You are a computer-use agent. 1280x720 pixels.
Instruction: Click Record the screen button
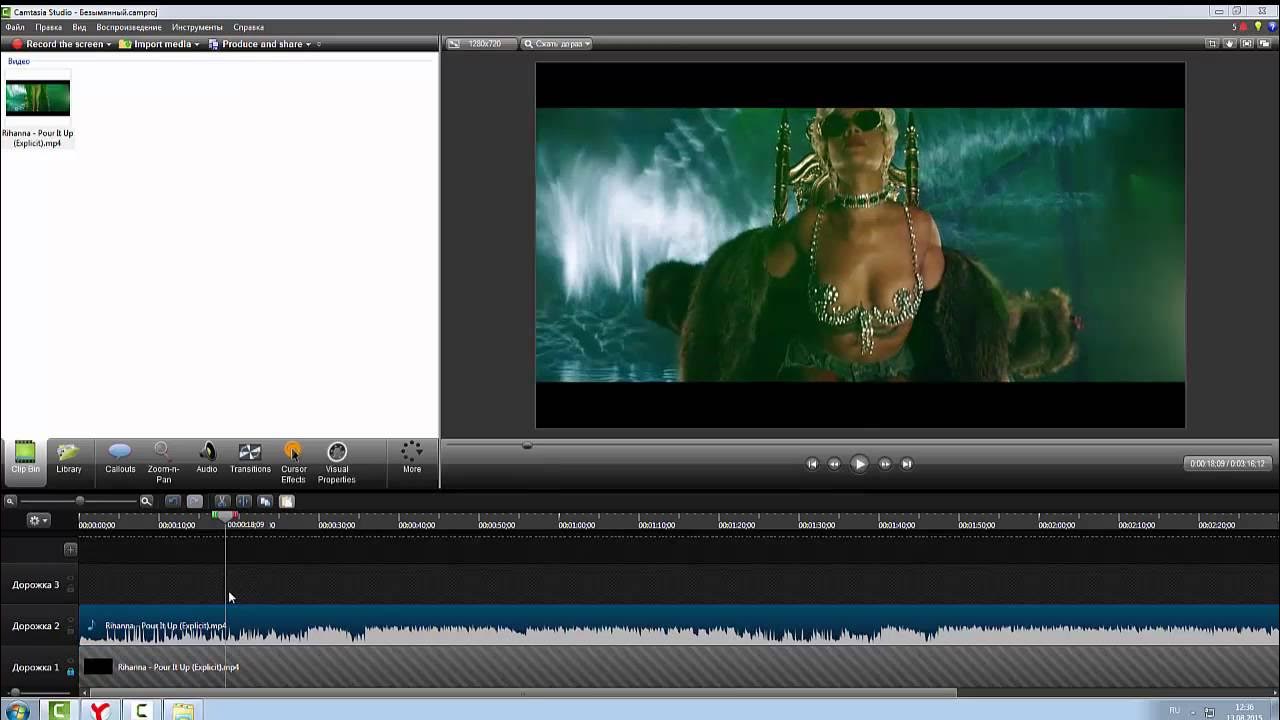tap(58, 44)
